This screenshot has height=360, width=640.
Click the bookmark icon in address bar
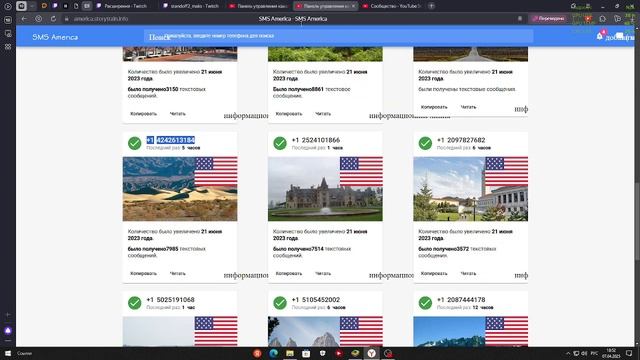tap(520, 19)
